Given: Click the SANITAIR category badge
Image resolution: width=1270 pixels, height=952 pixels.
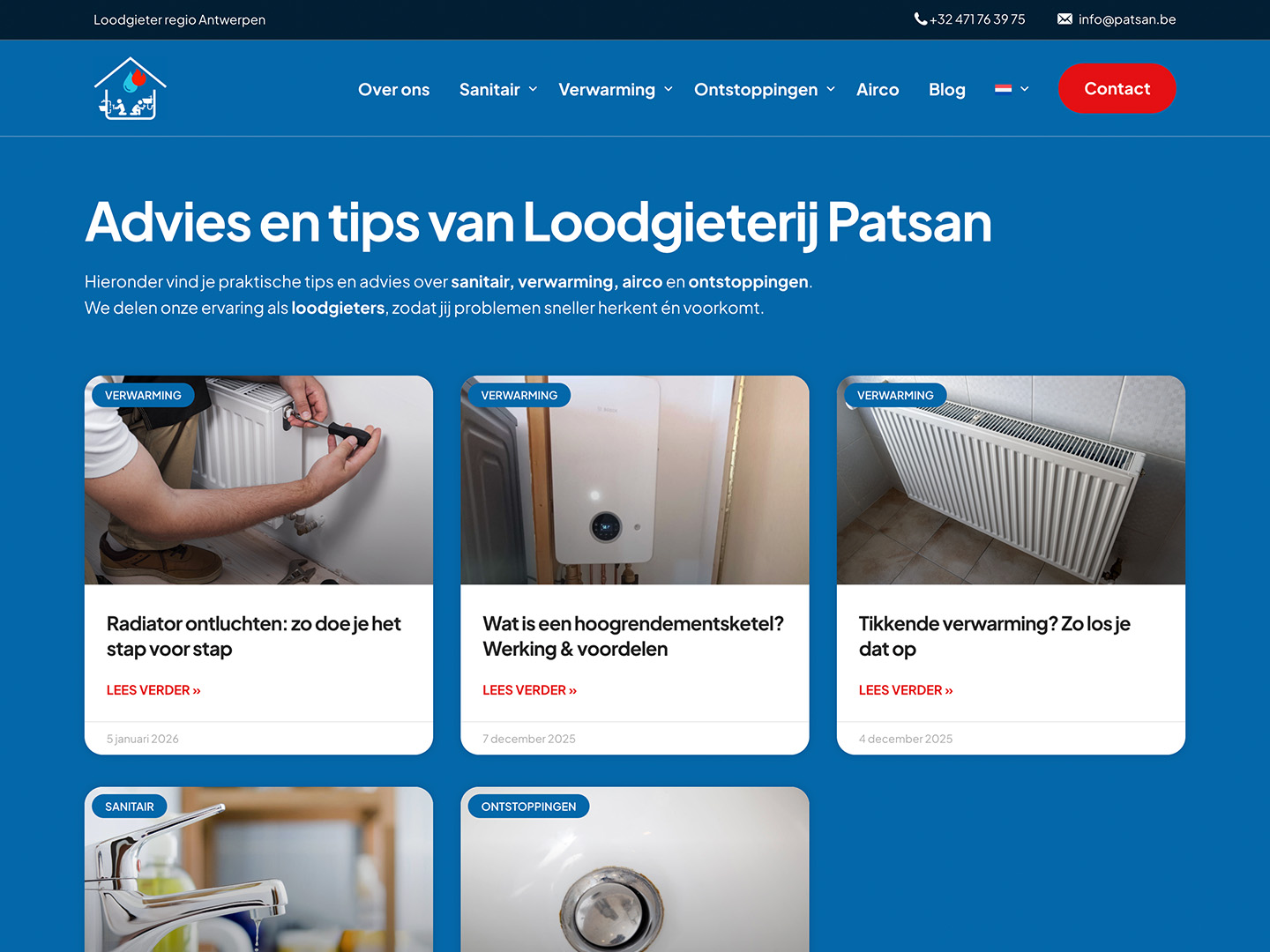Looking at the screenshot, I should [130, 807].
